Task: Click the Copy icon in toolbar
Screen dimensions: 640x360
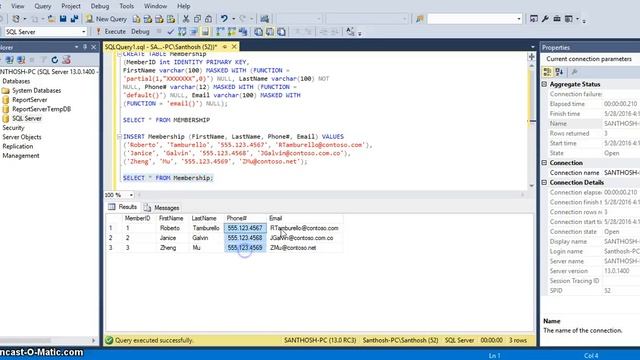Action: click(197, 19)
